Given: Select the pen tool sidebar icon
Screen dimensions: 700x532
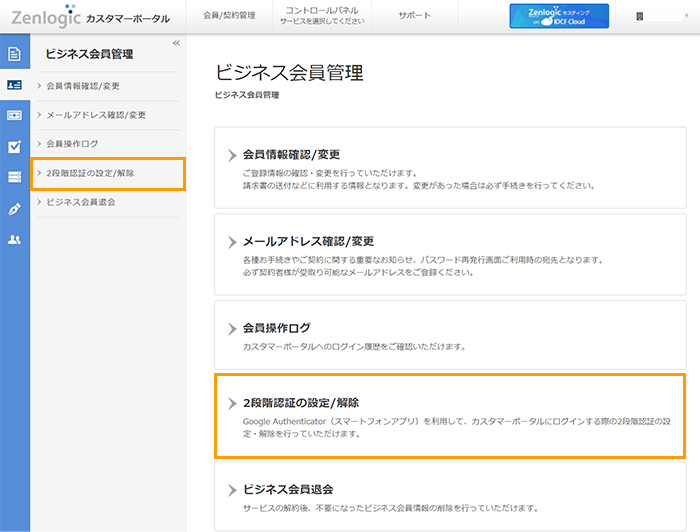Looking at the screenshot, I should tap(15, 209).
